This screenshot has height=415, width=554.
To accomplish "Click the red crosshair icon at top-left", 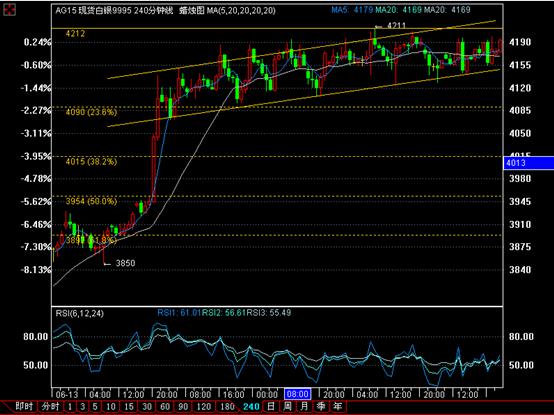I will pyautogui.click(x=10, y=10).
